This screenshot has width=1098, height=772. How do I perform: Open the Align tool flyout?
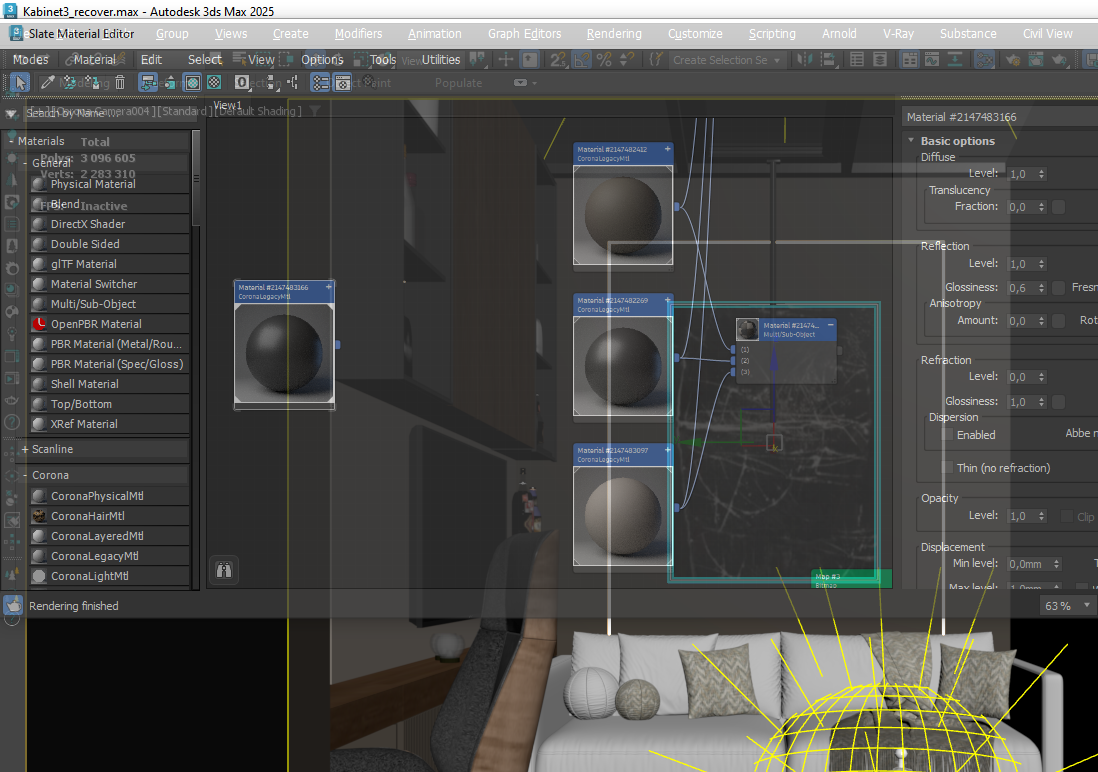(828, 60)
